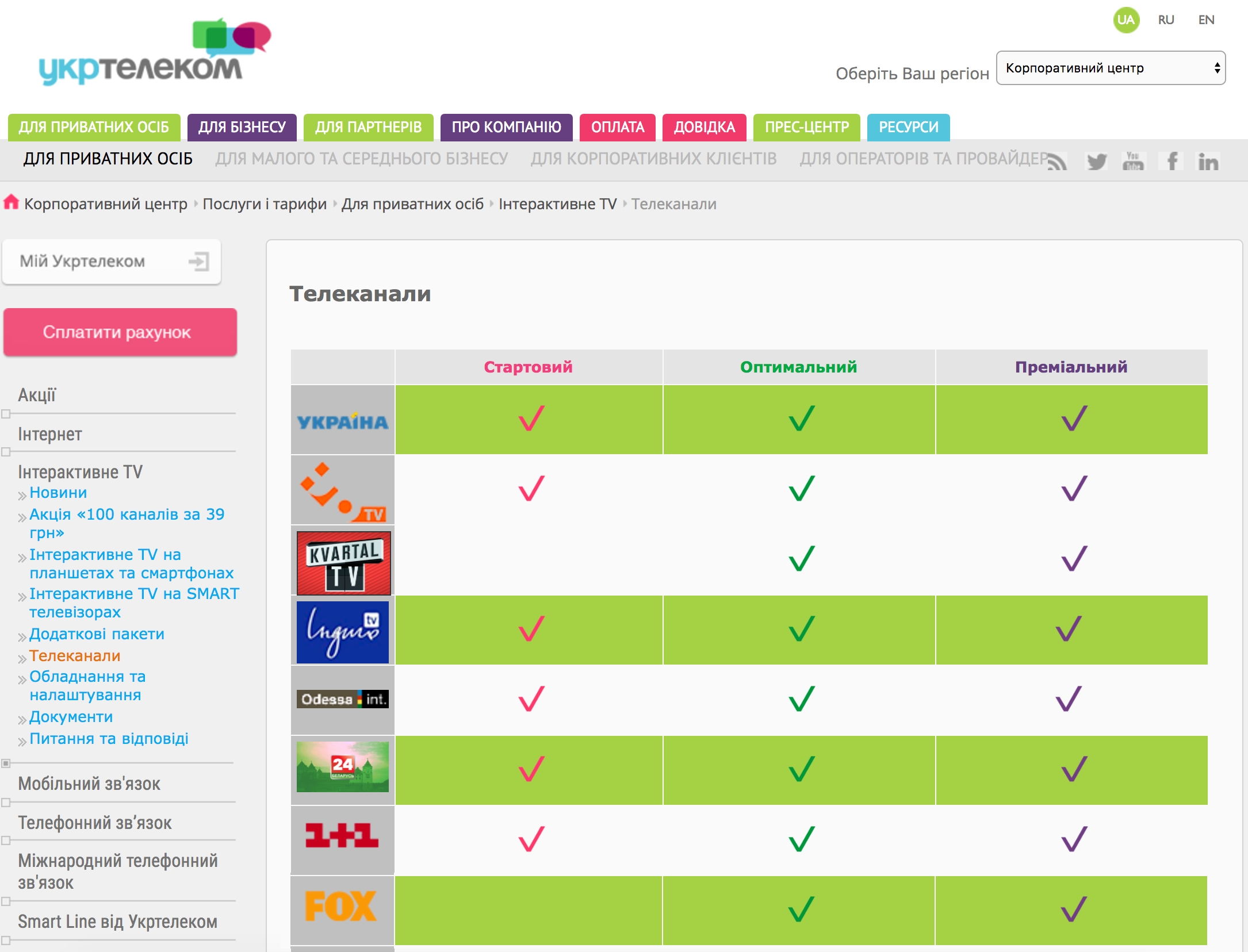Select ДЛЯ МАЛОГО ТА СЕРЕДНЬОГО БІЗНЕСУ submenu
Image resolution: width=1248 pixels, height=952 pixels.
[362, 159]
